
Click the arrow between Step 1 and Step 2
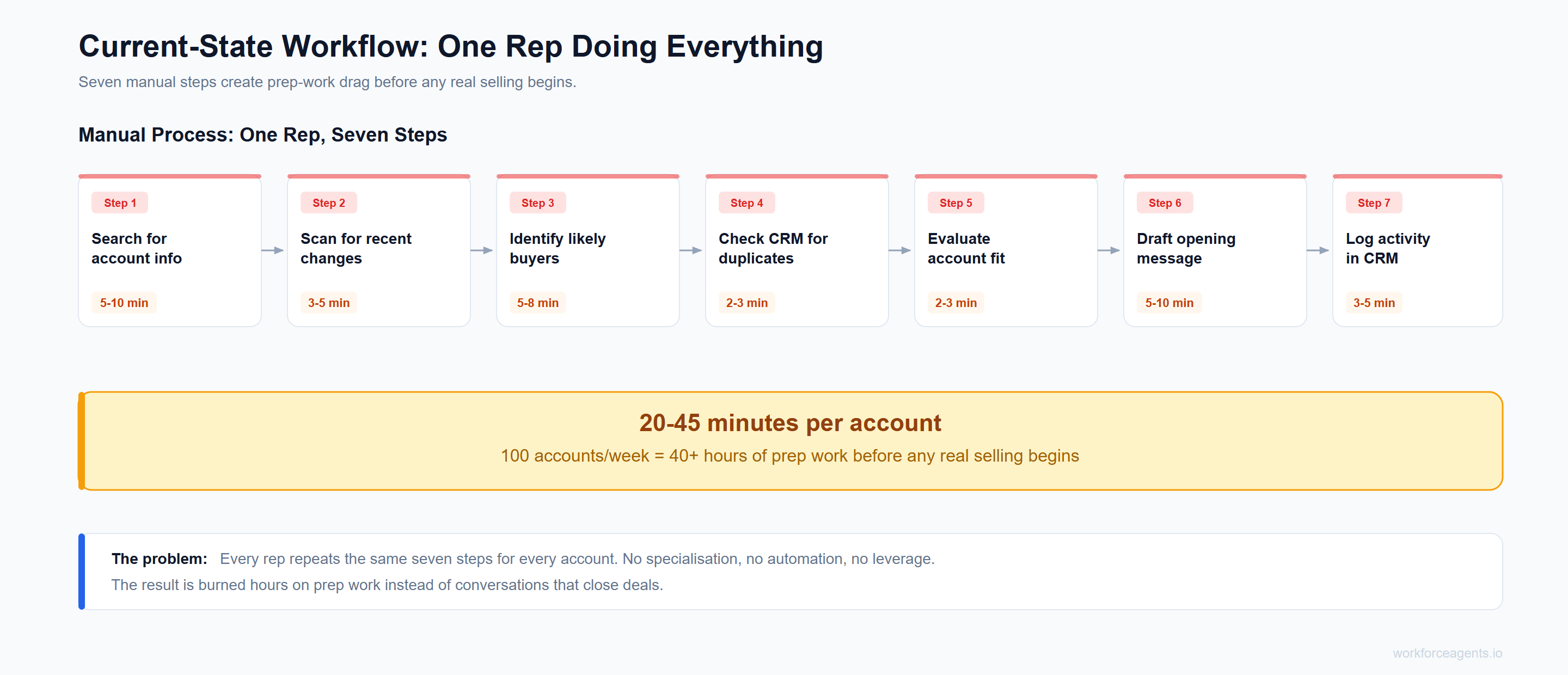273,250
